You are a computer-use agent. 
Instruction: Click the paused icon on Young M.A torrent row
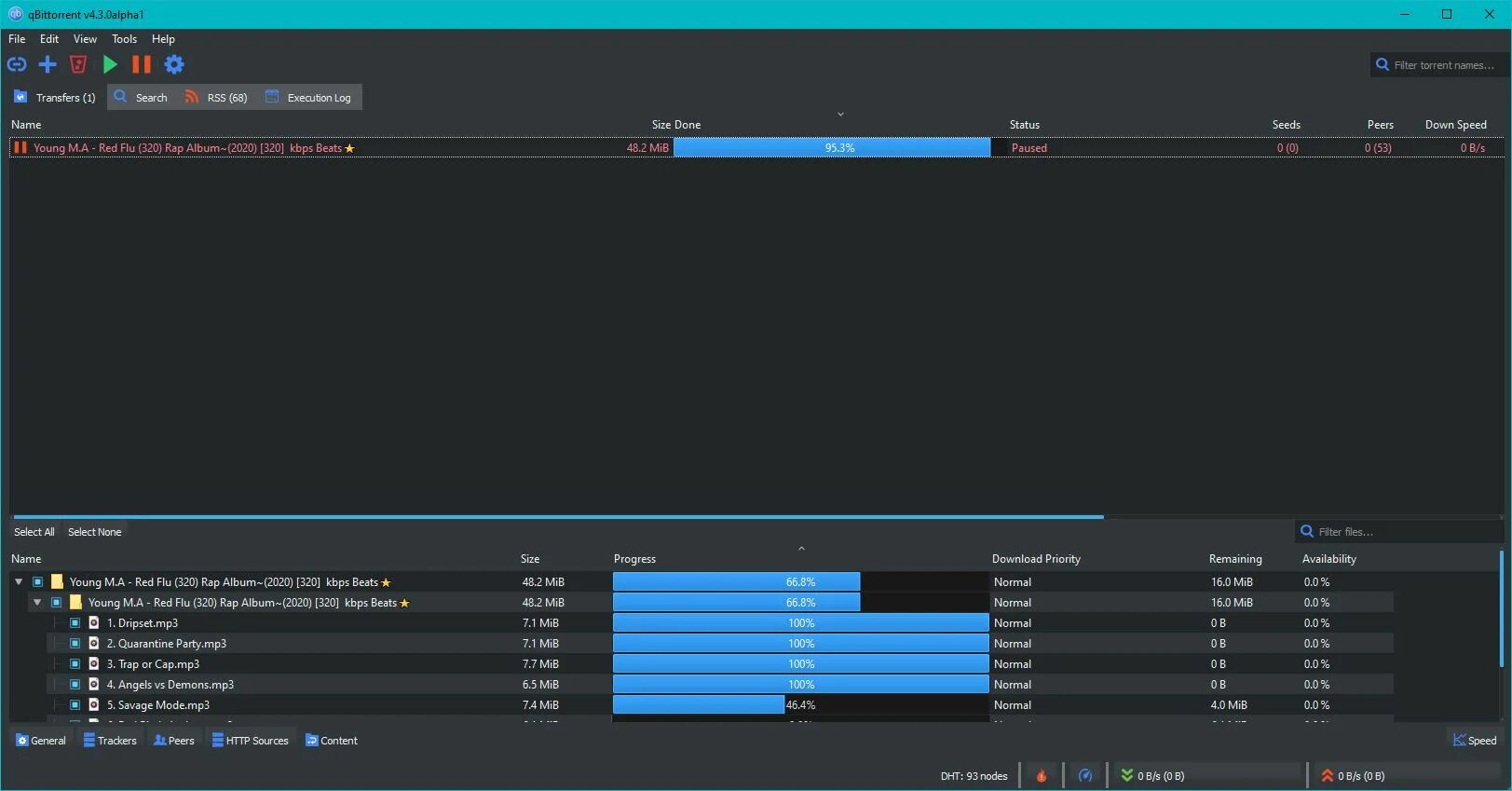pyautogui.click(x=20, y=147)
